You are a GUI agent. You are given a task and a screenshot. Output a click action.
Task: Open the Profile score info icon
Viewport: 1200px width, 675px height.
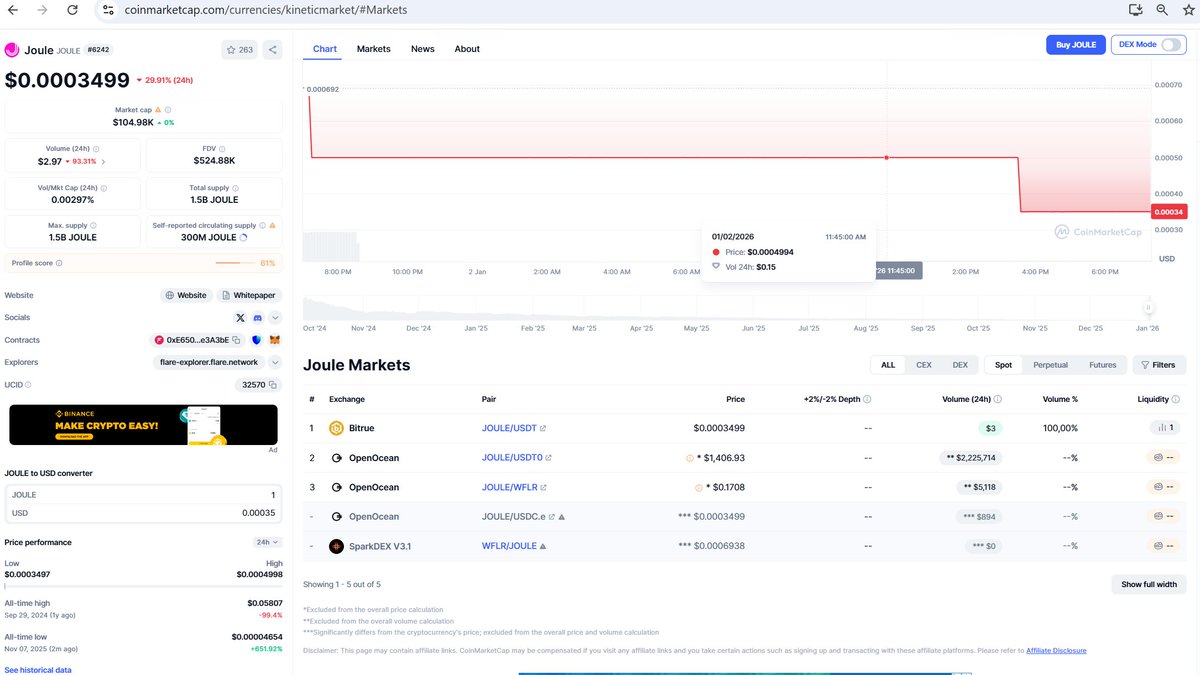tap(59, 263)
